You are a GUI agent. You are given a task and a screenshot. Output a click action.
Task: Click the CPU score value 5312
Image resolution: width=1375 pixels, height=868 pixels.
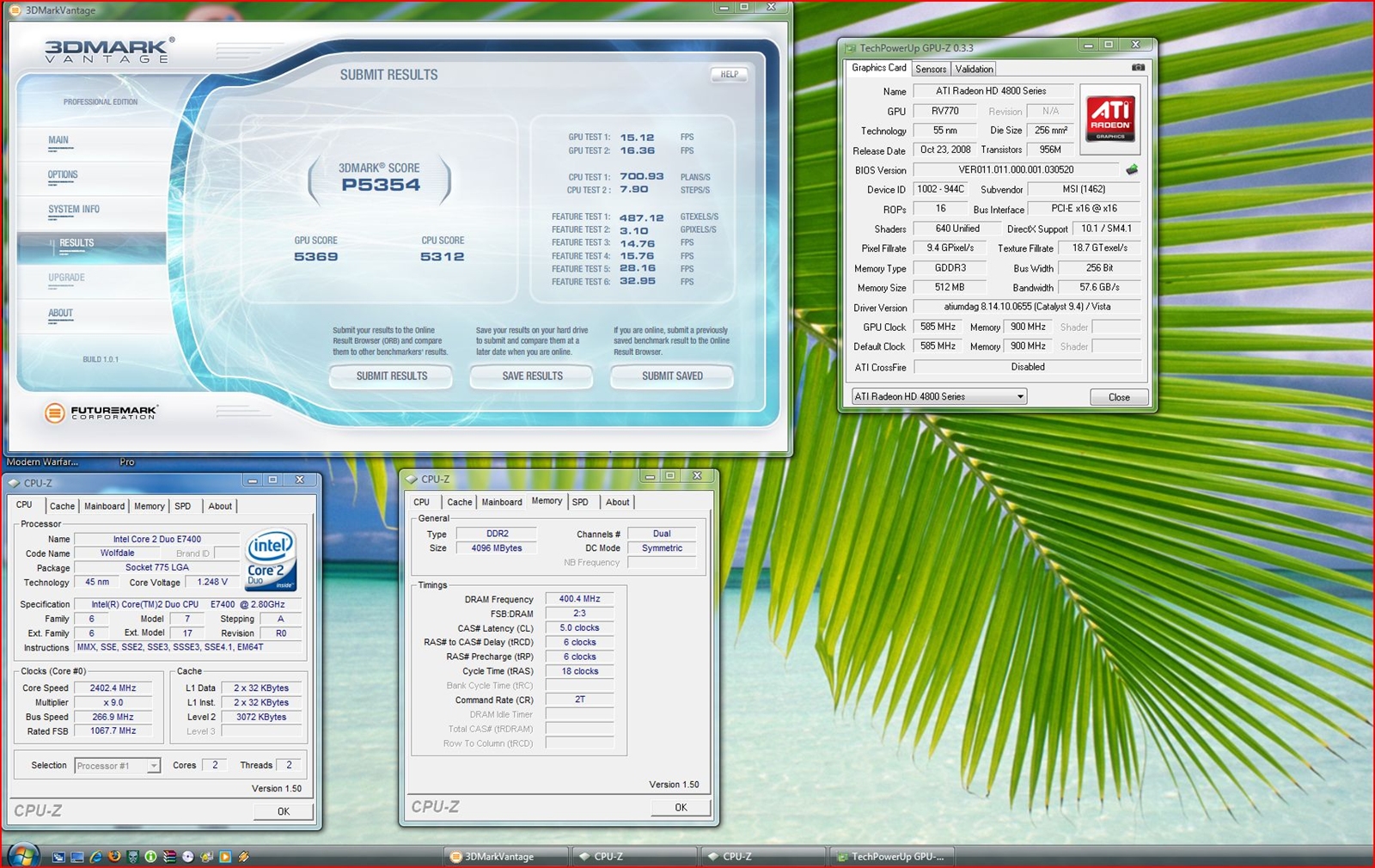click(x=442, y=257)
